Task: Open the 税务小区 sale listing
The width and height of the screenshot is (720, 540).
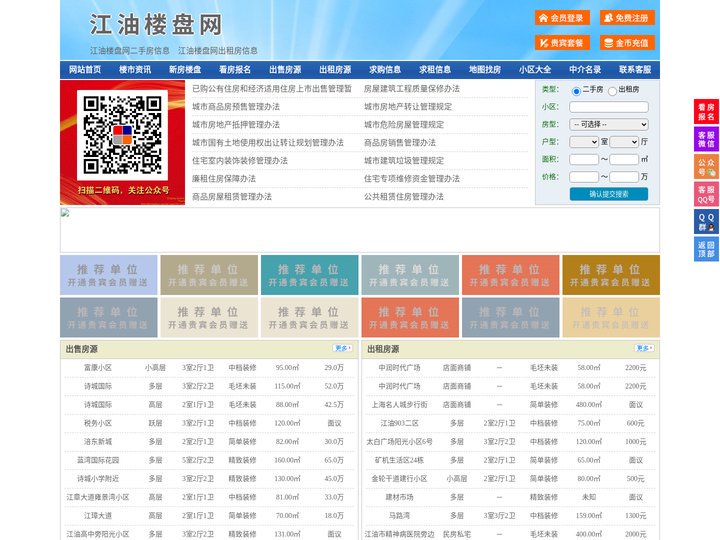Action: tap(98, 423)
